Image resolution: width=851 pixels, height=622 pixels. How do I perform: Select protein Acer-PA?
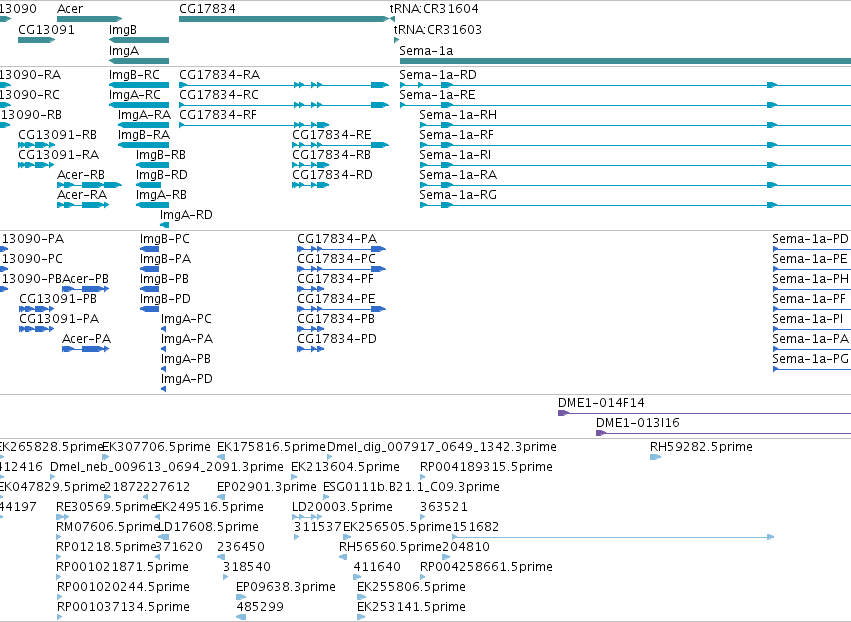click(x=86, y=349)
